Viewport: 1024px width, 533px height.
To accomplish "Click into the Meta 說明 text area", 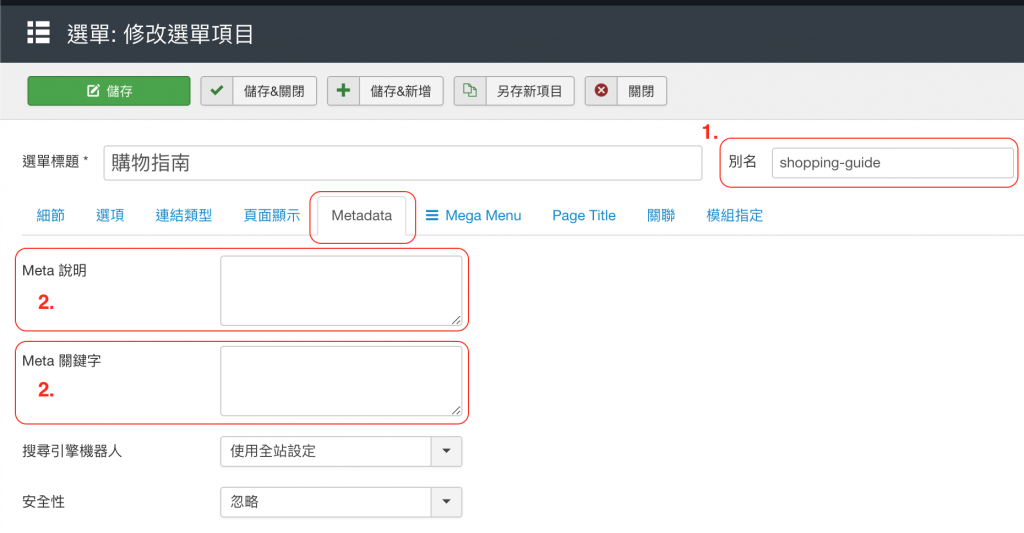I will point(341,290).
